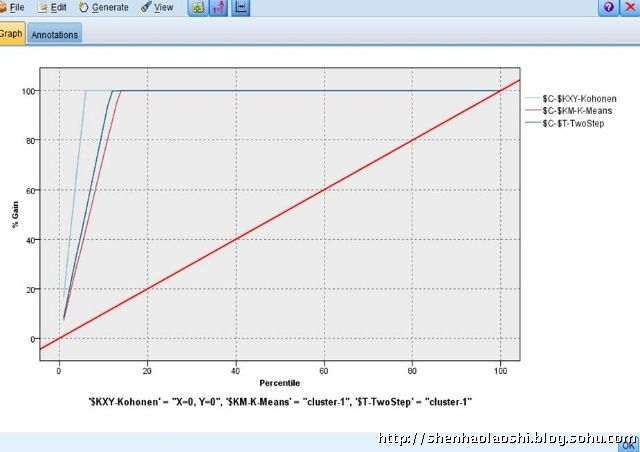Click the K-Means legend line swatch
The width and height of the screenshot is (640, 452).
pyautogui.click(x=532, y=110)
